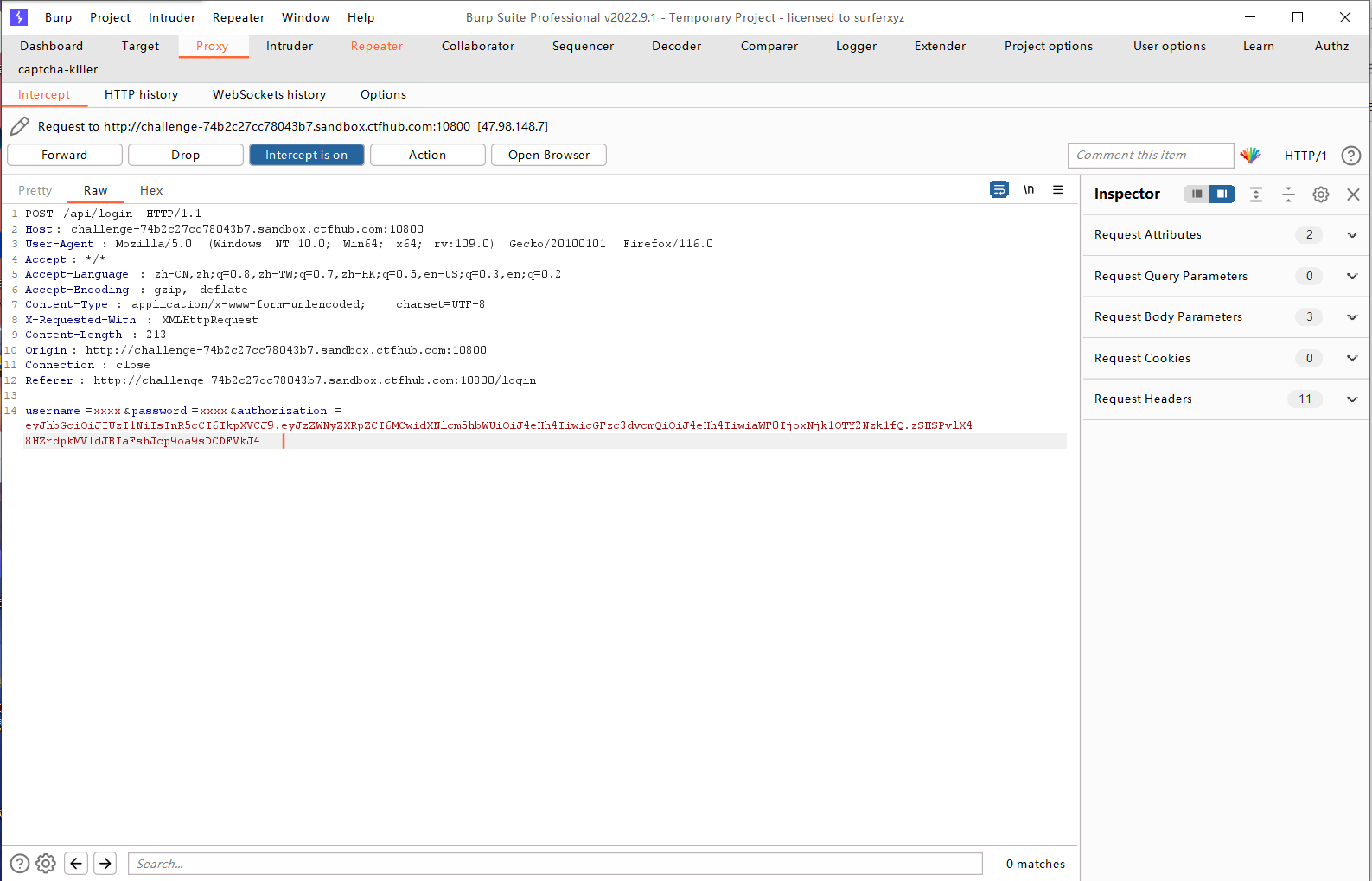
Task: Open the Window menu
Action: 306,17
